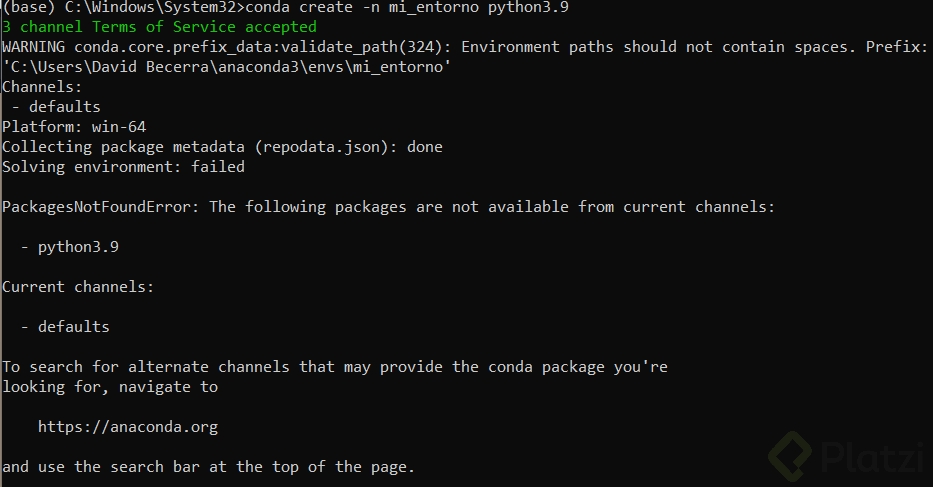Click the "Collecting package metadata" line
The height and width of the screenshot is (487, 933).
point(222,147)
